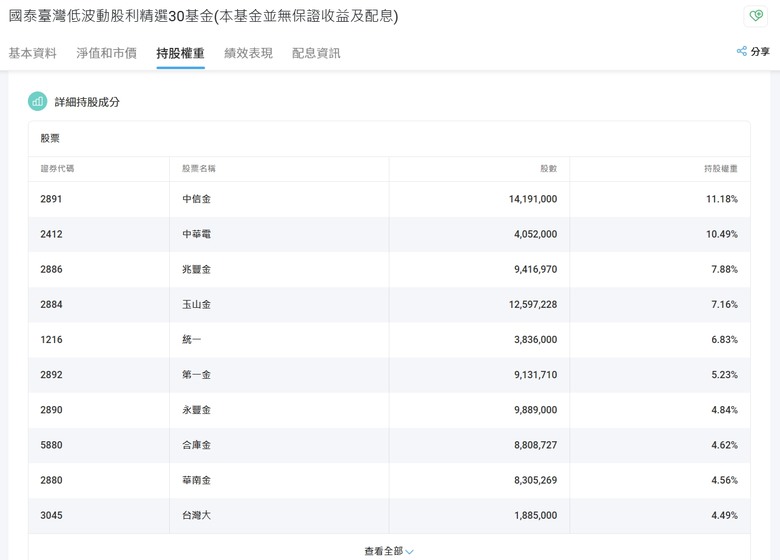Select stock code 1216
The width and height of the screenshot is (780, 560).
coord(51,340)
